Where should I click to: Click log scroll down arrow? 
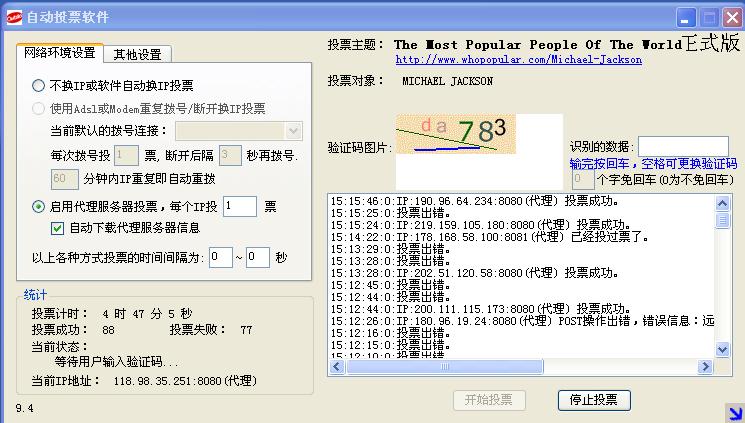point(722,349)
